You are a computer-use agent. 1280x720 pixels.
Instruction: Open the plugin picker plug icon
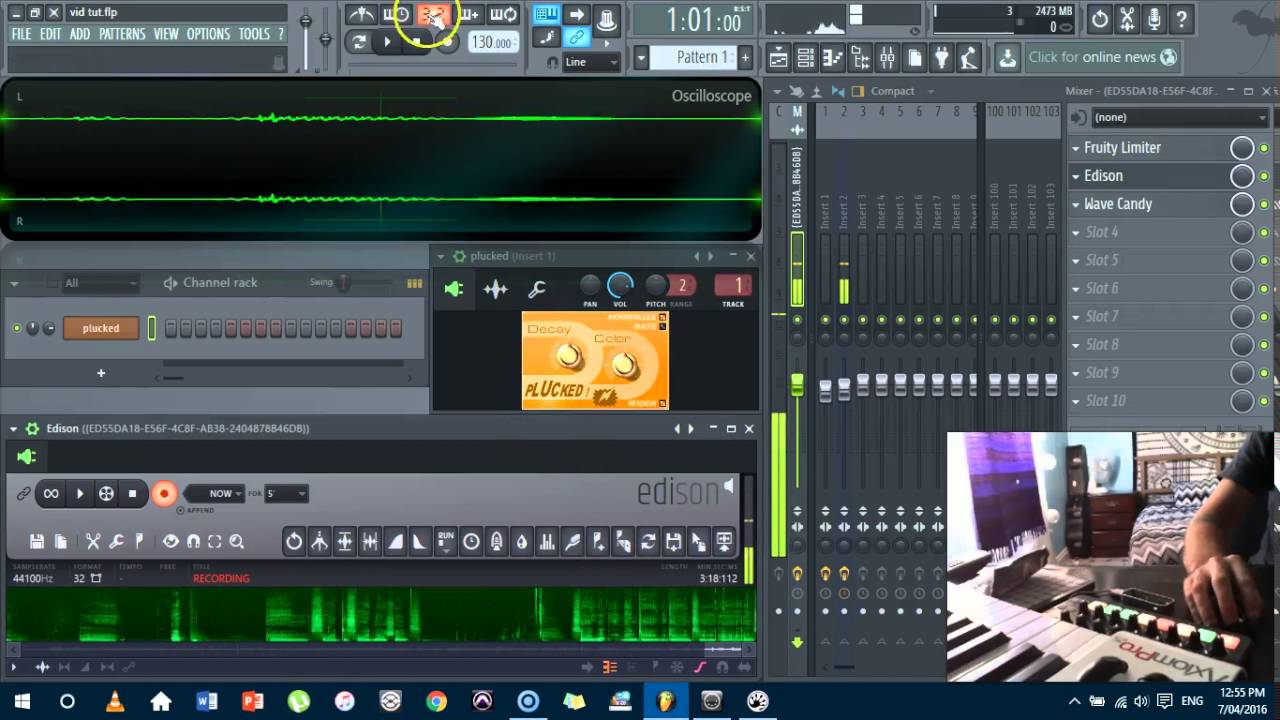(x=941, y=59)
